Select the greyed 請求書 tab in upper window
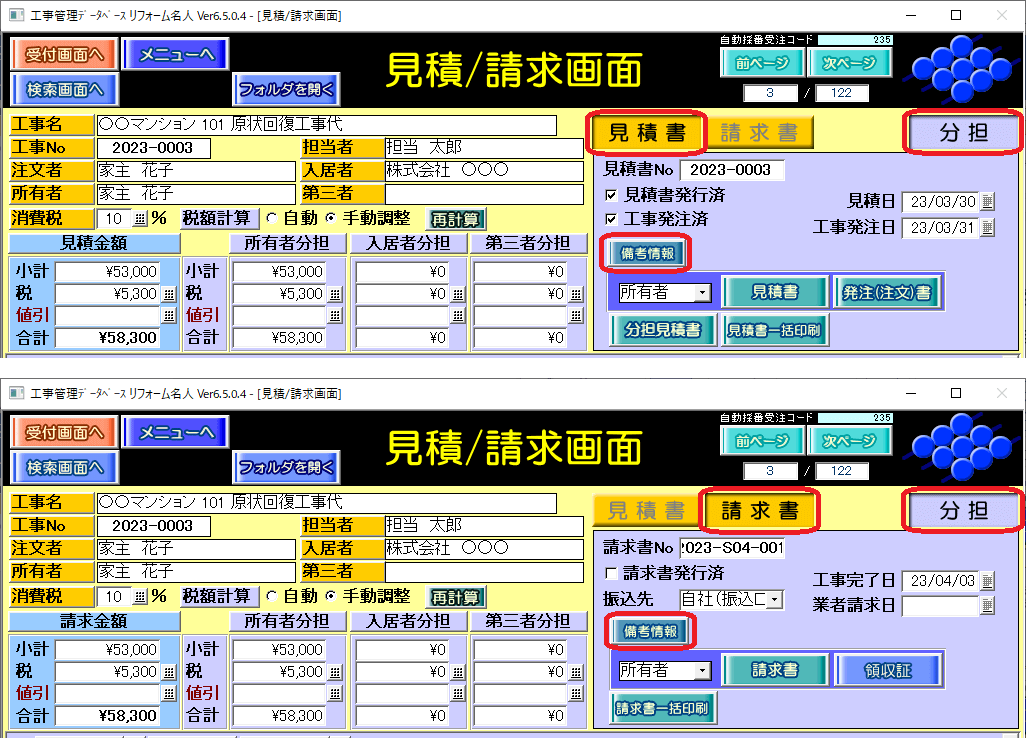Image resolution: width=1026 pixels, height=738 pixels. (760, 133)
